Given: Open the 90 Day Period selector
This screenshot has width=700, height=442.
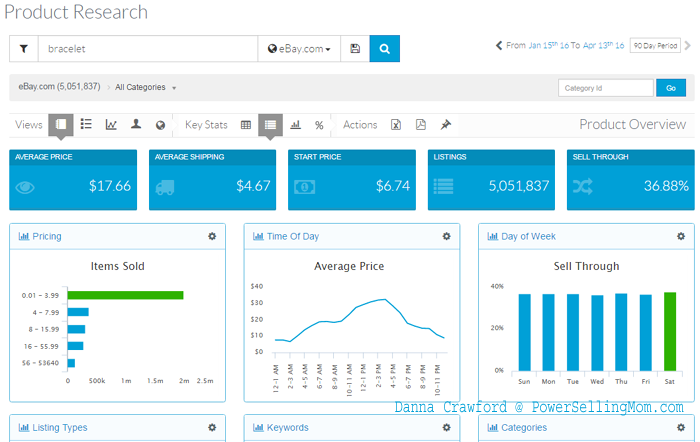Looking at the screenshot, I should [x=655, y=46].
